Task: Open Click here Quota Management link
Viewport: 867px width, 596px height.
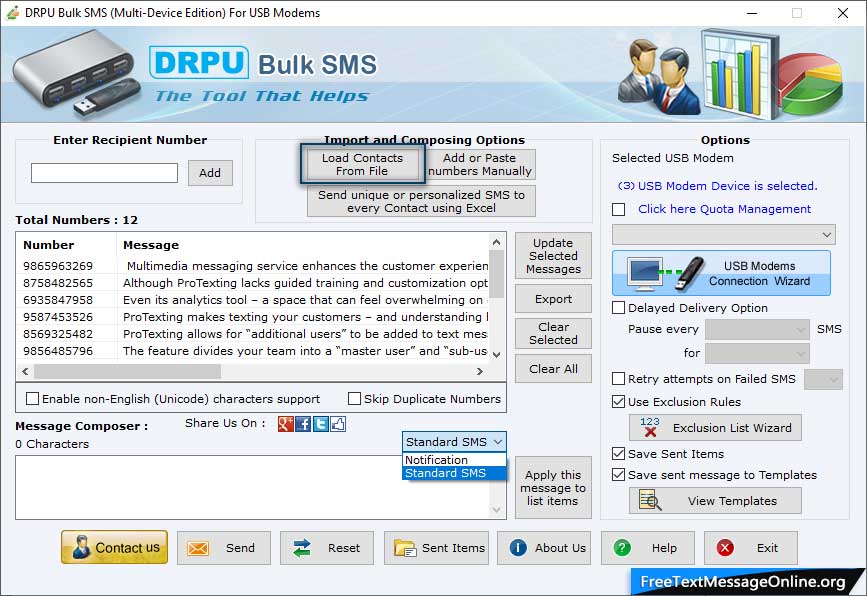Action: click(724, 209)
